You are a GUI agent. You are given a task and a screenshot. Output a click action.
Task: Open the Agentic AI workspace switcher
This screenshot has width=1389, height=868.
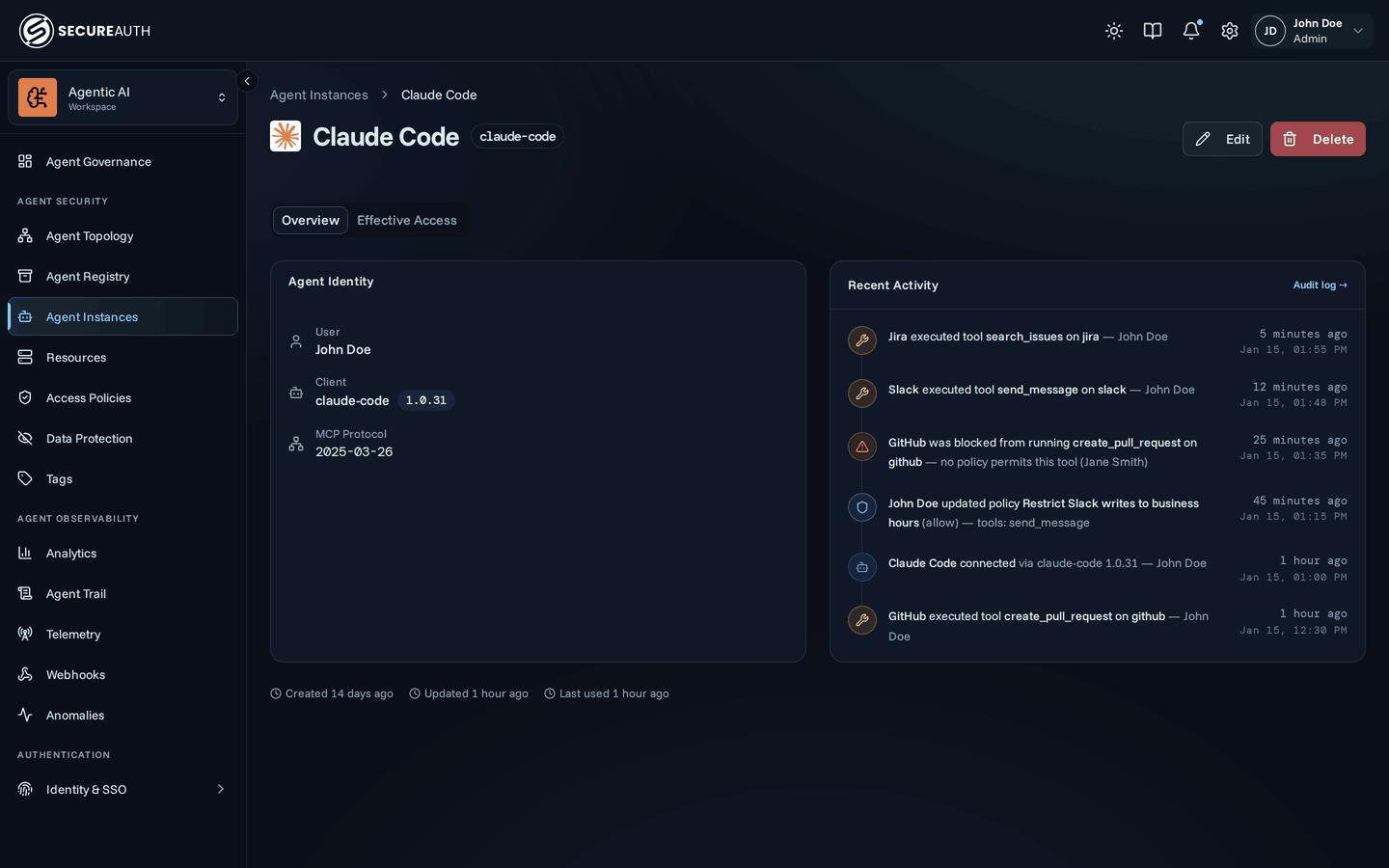(x=123, y=97)
